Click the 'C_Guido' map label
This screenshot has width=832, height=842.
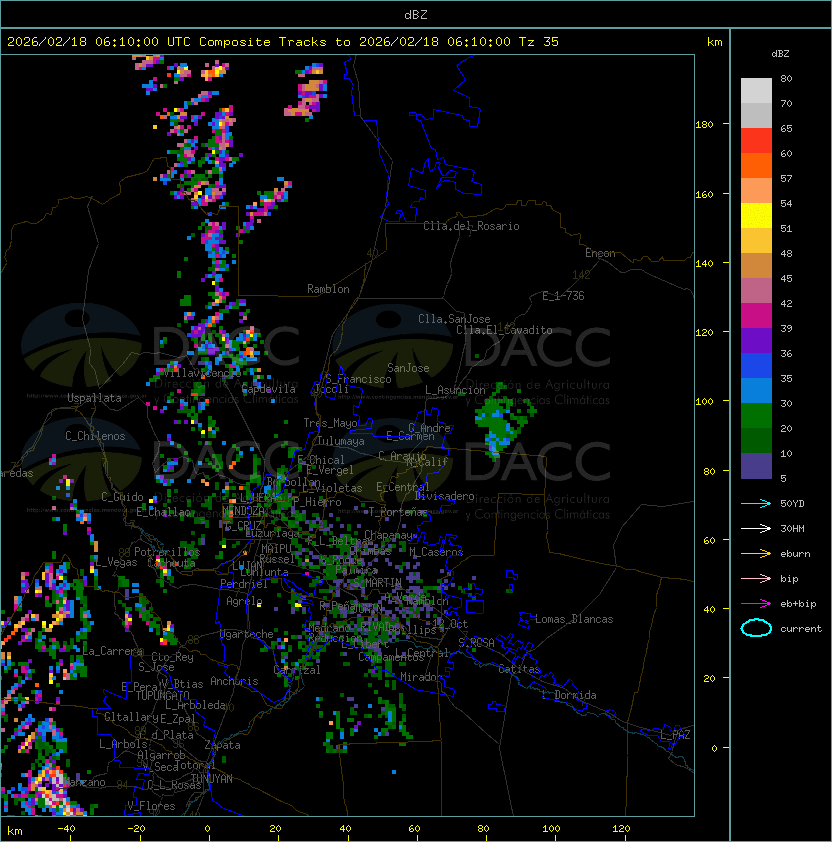point(122,497)
